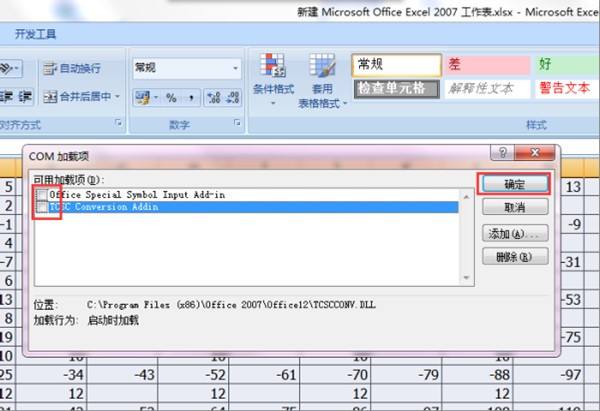Click add-in list scroll up arrow
The width and height of the screenshot is (600, 411).
coord(466,197)
